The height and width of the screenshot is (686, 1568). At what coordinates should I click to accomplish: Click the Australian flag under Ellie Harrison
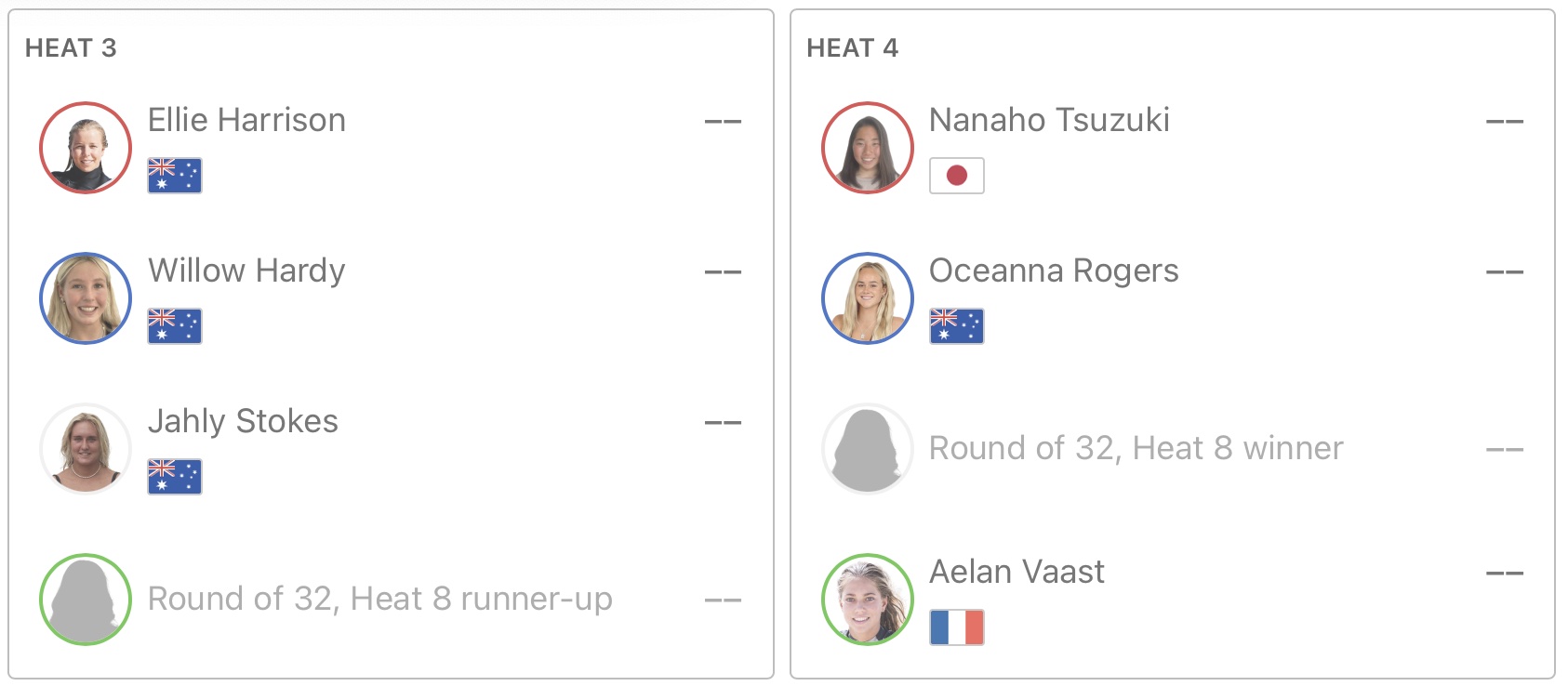pos(175,176)
